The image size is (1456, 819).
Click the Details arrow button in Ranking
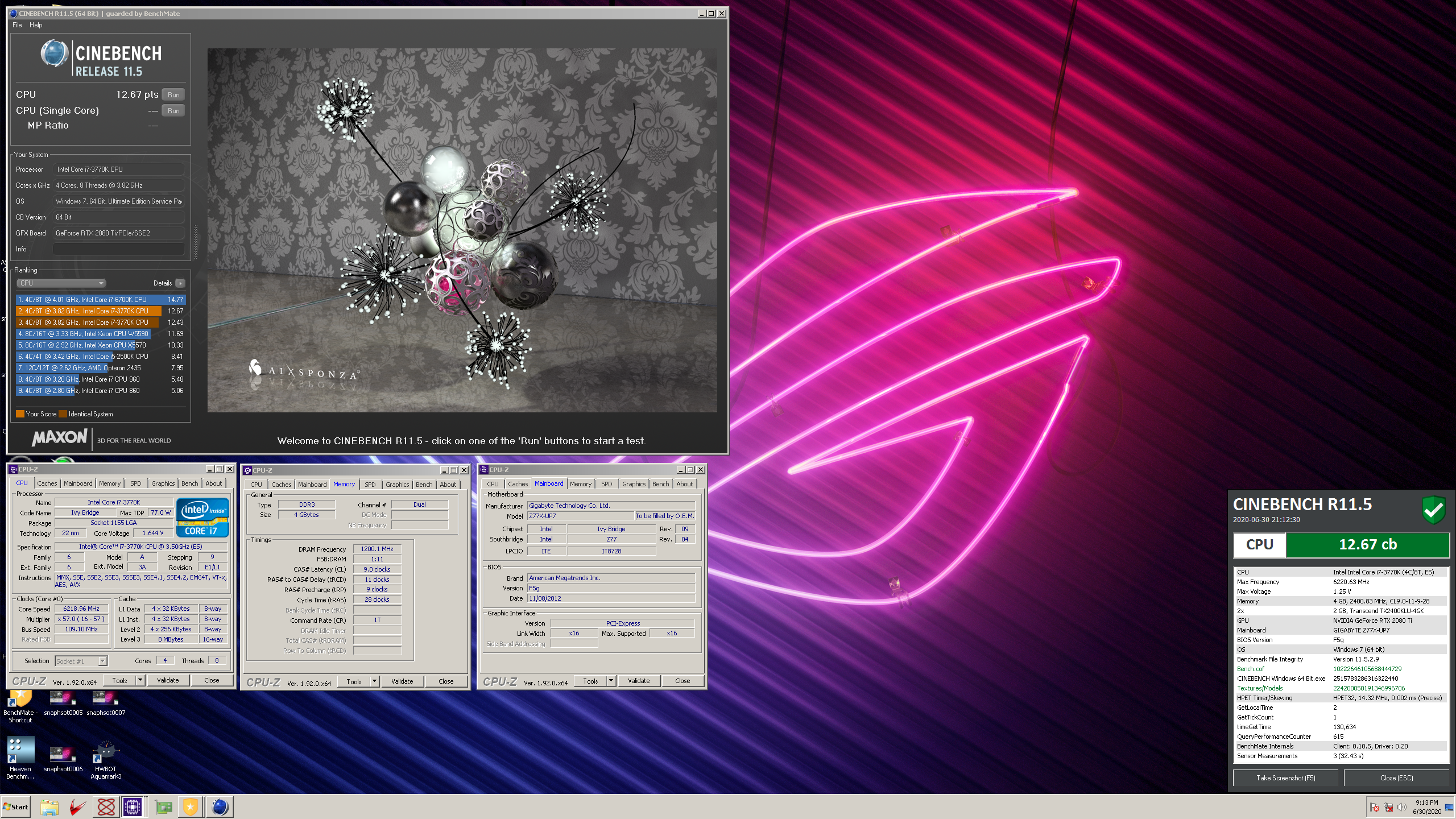click(180, 283)
